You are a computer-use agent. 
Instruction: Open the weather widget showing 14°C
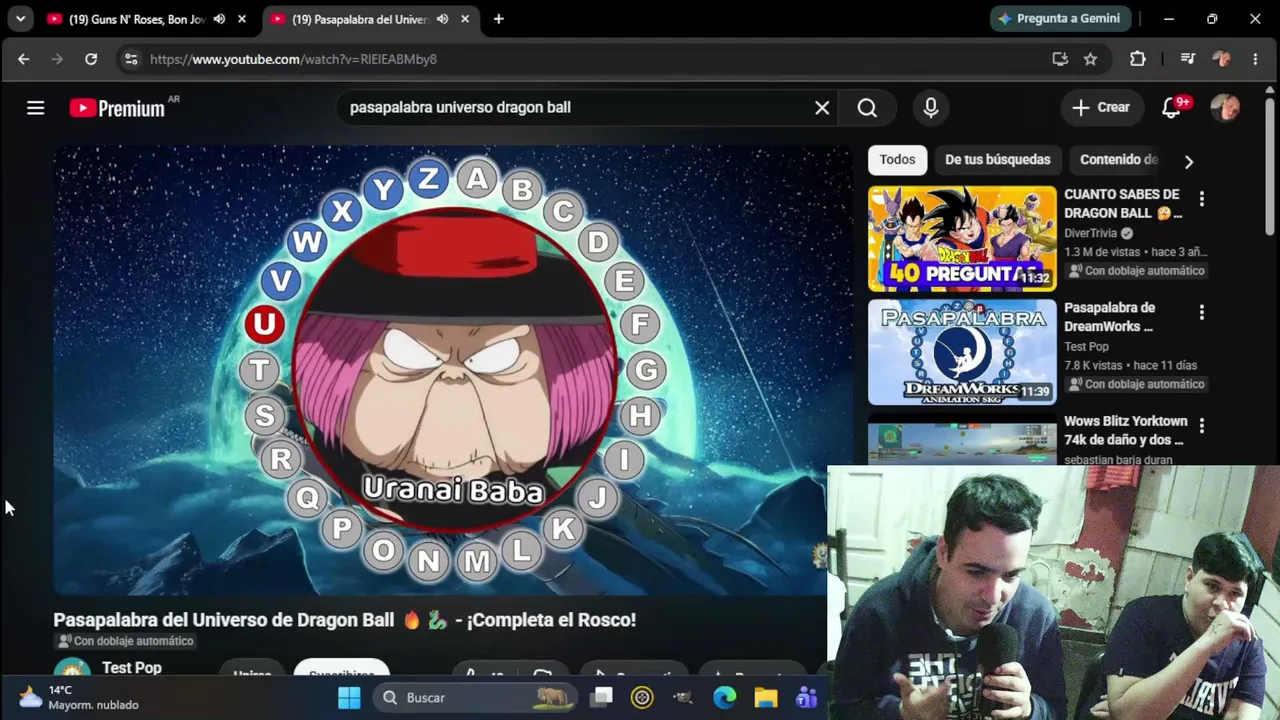pos(78,698)
